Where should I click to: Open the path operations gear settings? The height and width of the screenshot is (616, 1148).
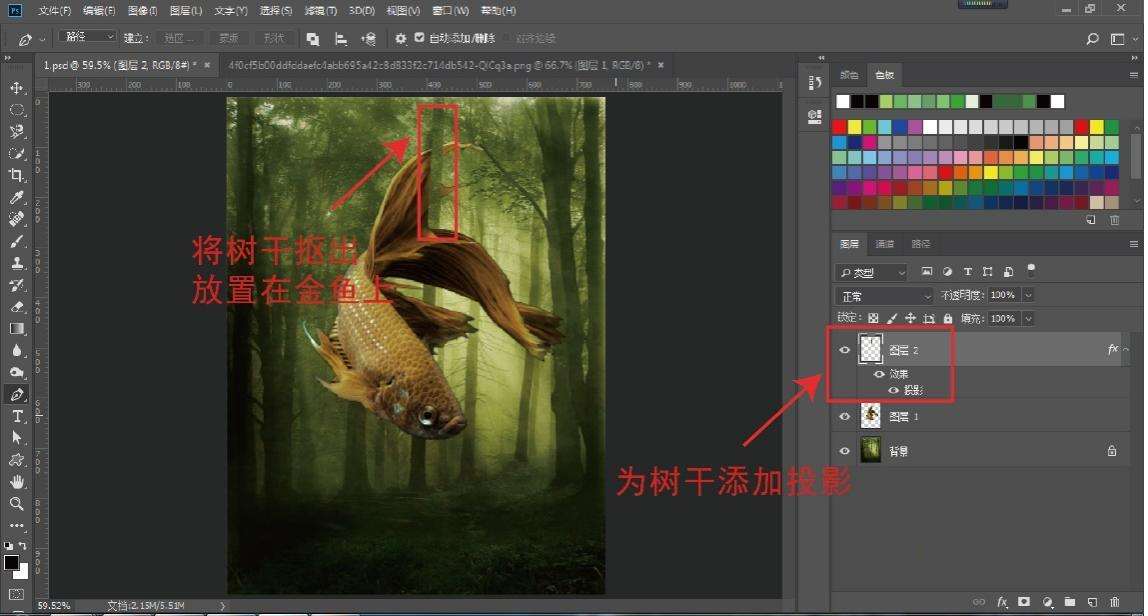[x=401, y=38]
